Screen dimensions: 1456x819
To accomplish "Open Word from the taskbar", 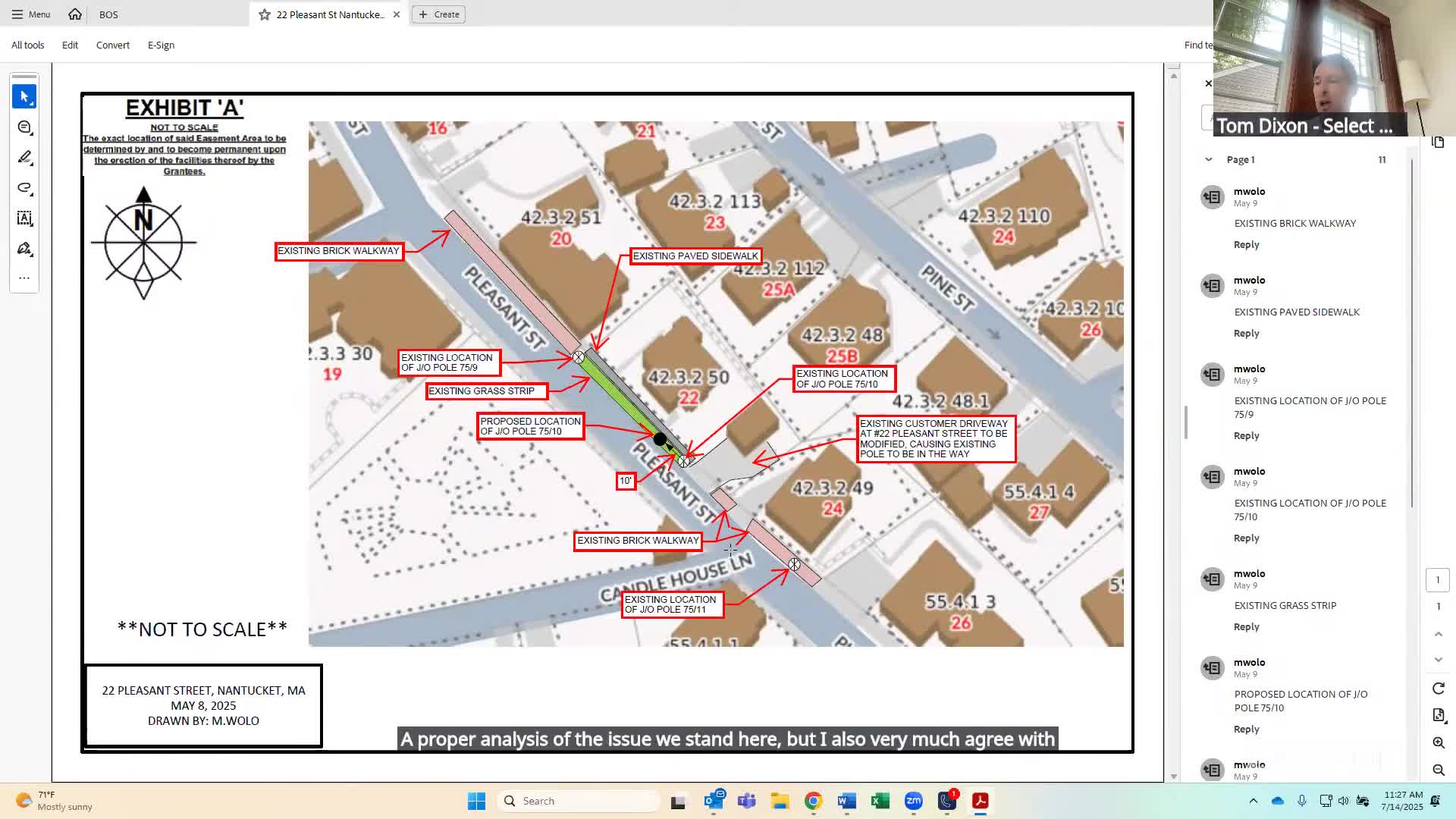I will click(847, 801).
